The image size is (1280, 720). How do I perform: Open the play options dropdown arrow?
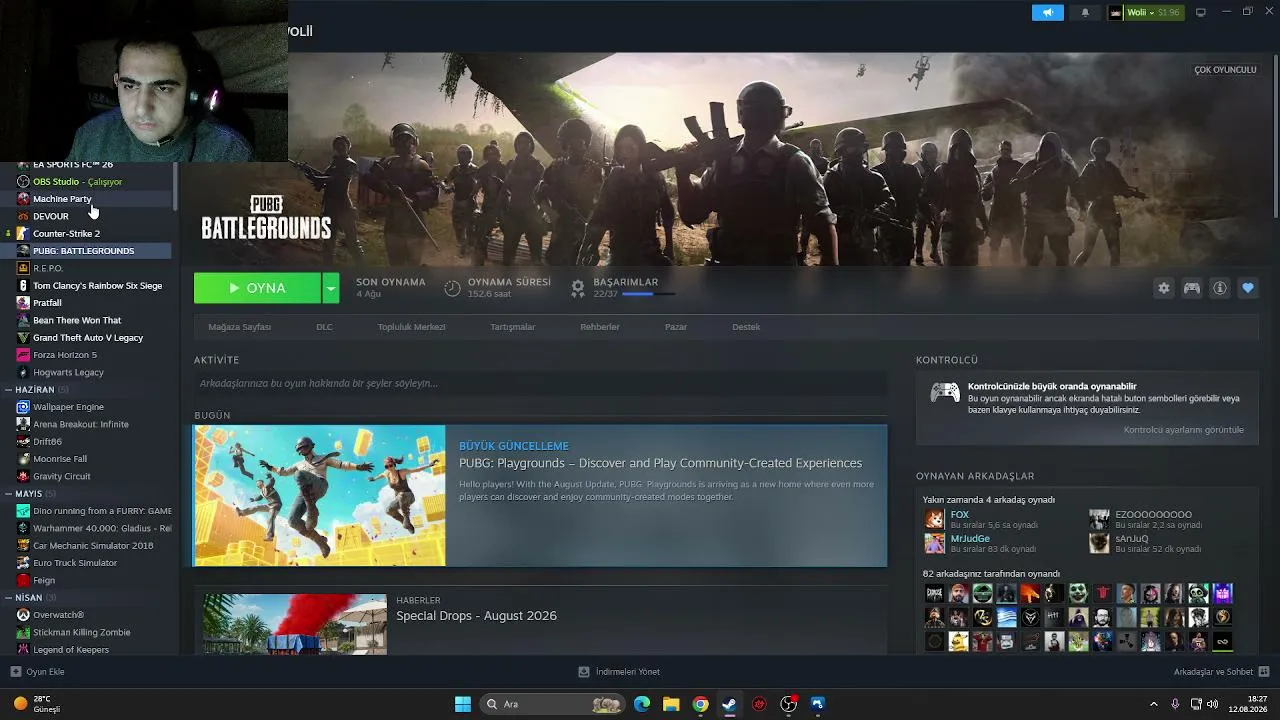click(330, 288)
